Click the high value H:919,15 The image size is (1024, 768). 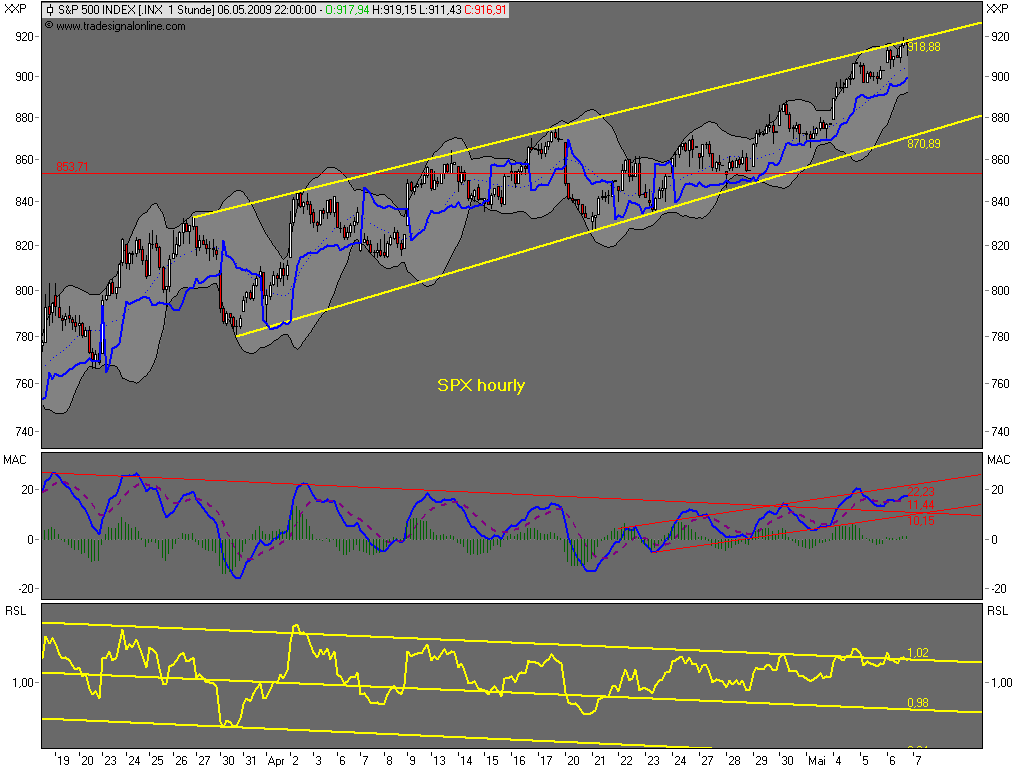[394, 10]
